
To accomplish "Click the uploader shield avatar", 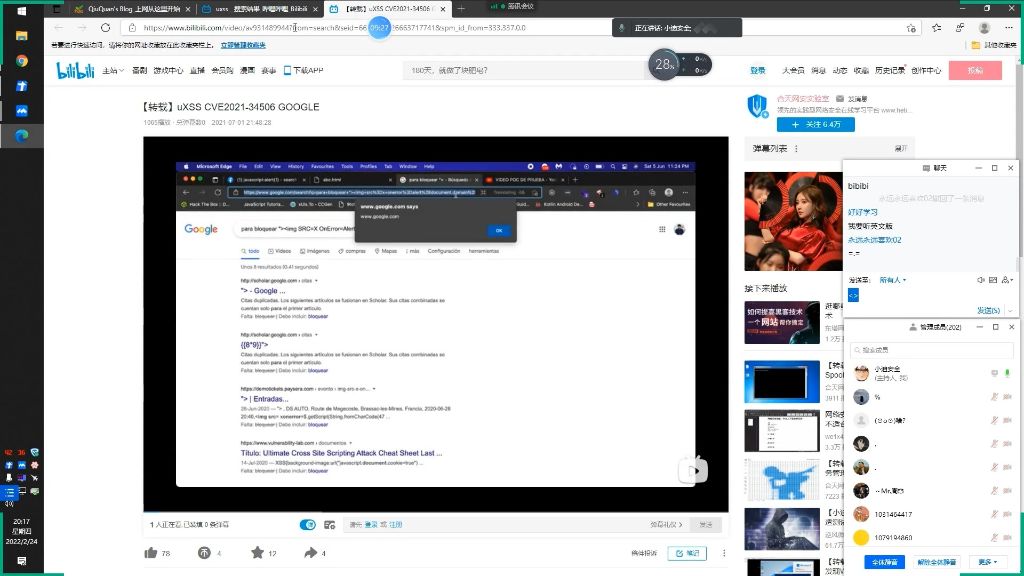I will (758, 106).
